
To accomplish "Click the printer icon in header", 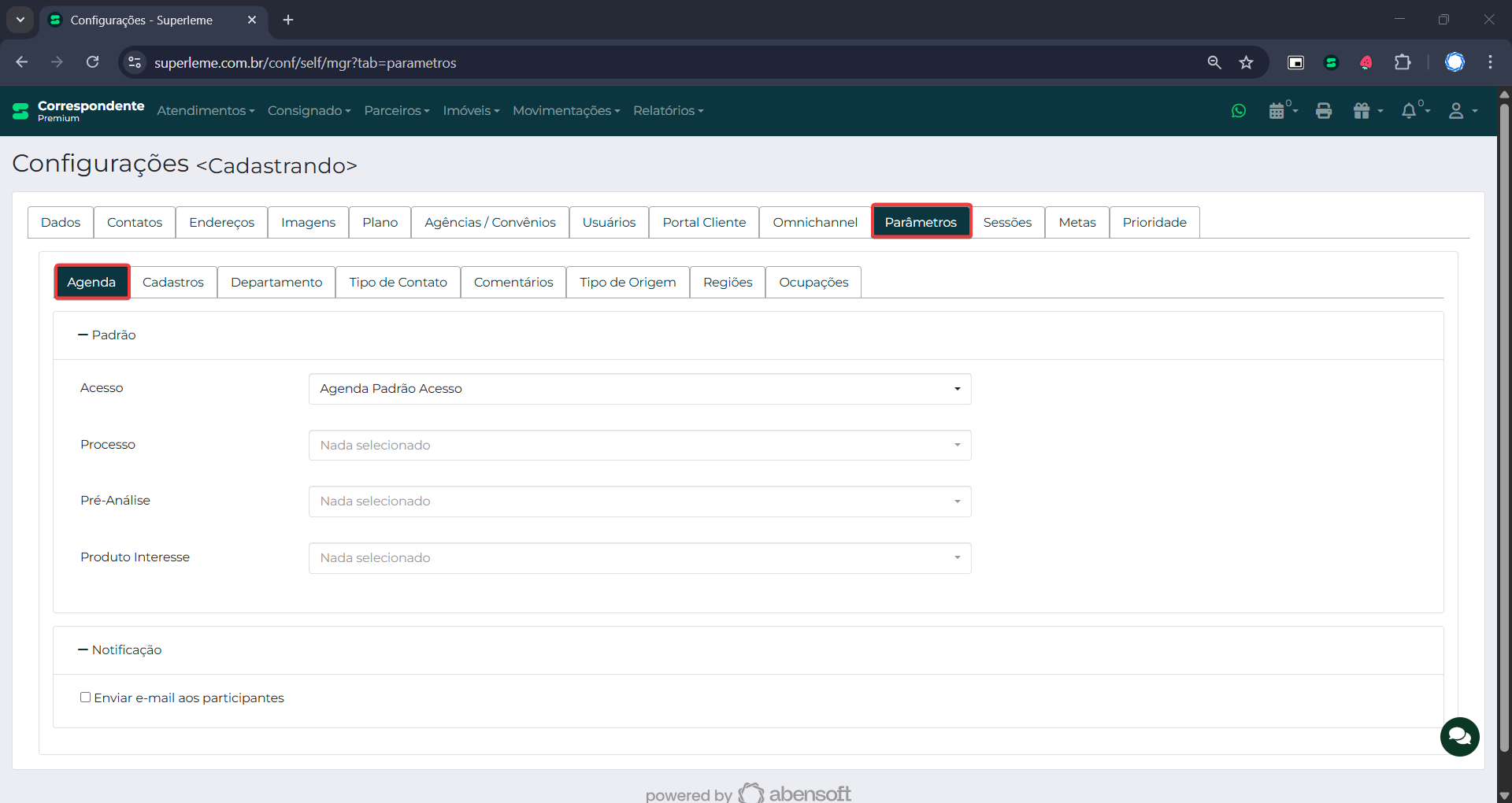I will [x=1324, y=111].
